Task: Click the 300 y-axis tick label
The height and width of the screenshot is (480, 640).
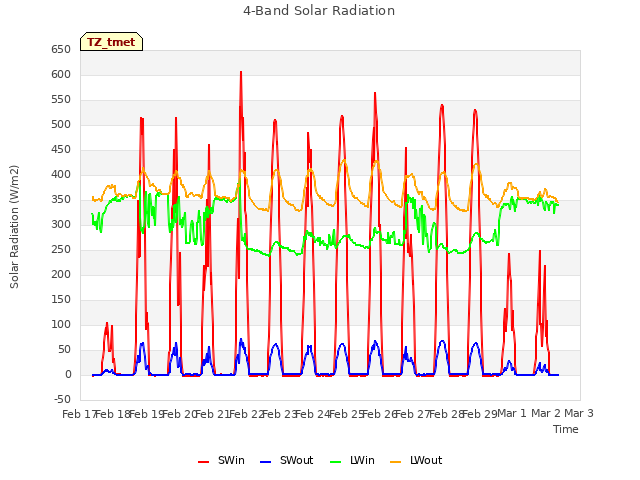Action: pyautogui.click(x=61, y=224)
